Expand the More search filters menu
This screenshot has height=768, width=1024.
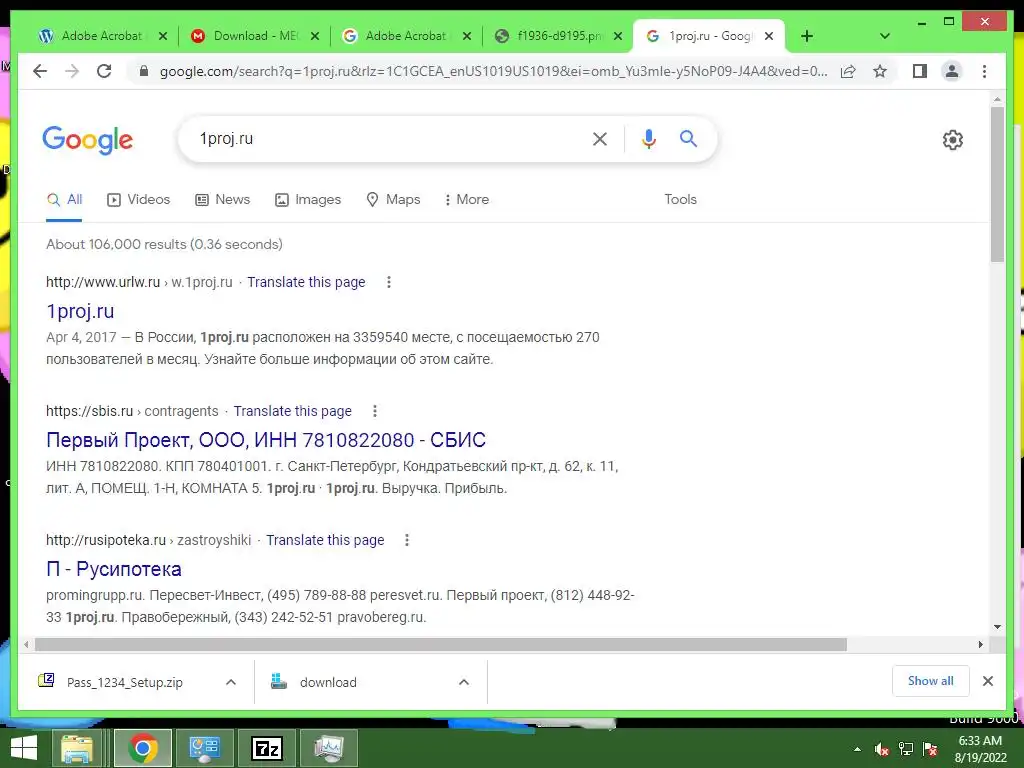click(466, 199)
